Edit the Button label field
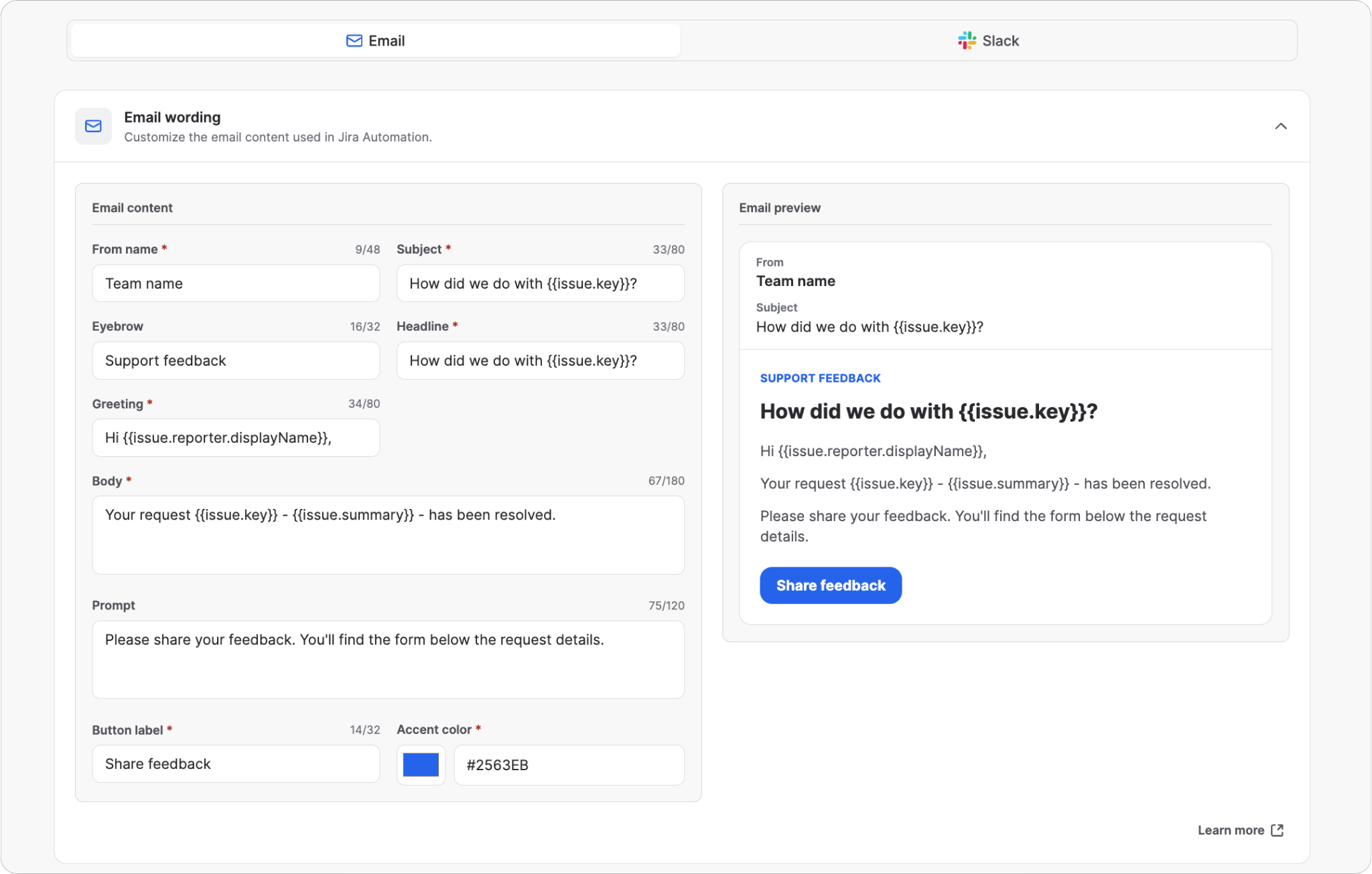 [236, 763]
